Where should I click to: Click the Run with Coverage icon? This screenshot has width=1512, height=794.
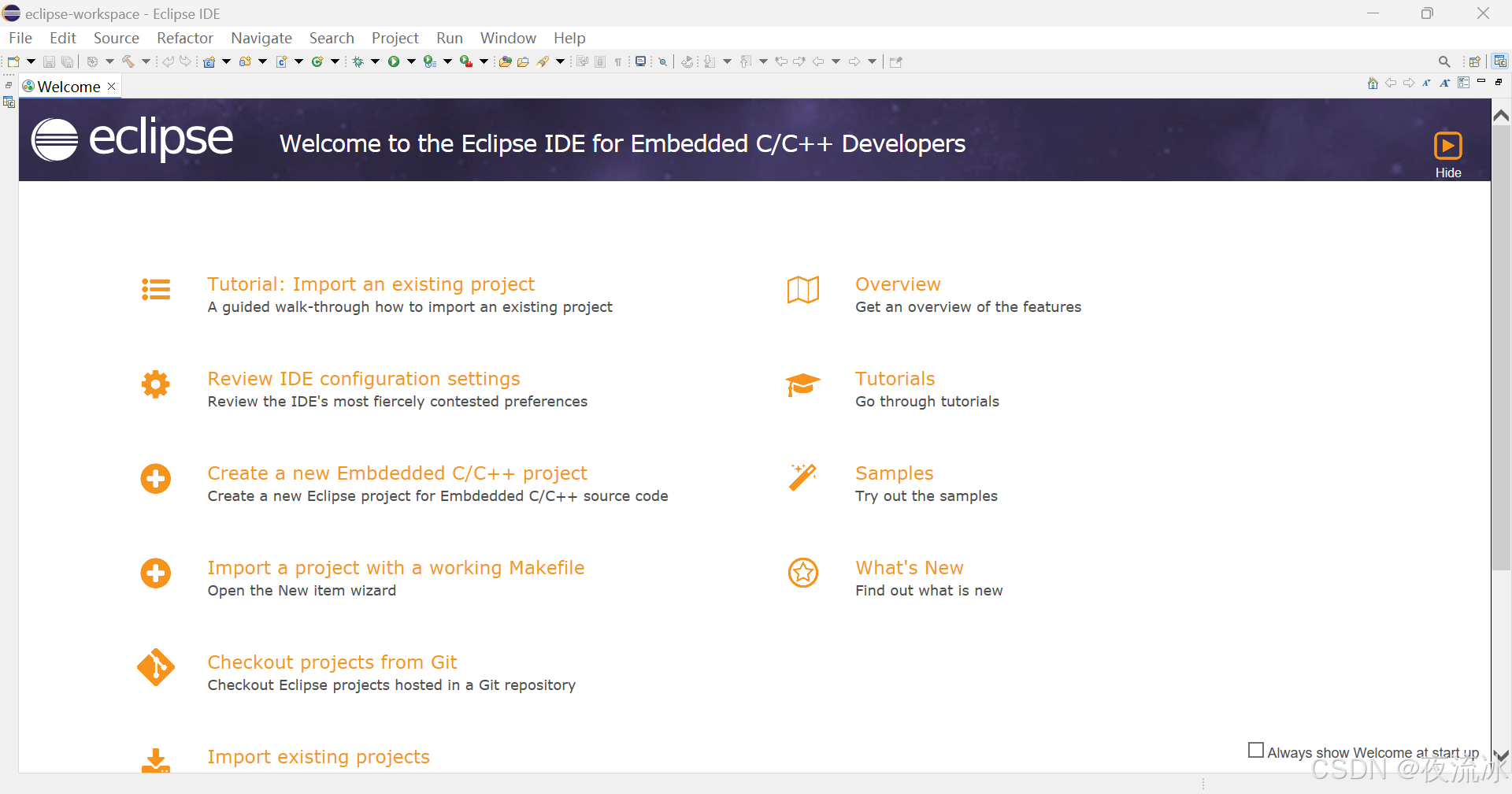(x=429, y=61)
